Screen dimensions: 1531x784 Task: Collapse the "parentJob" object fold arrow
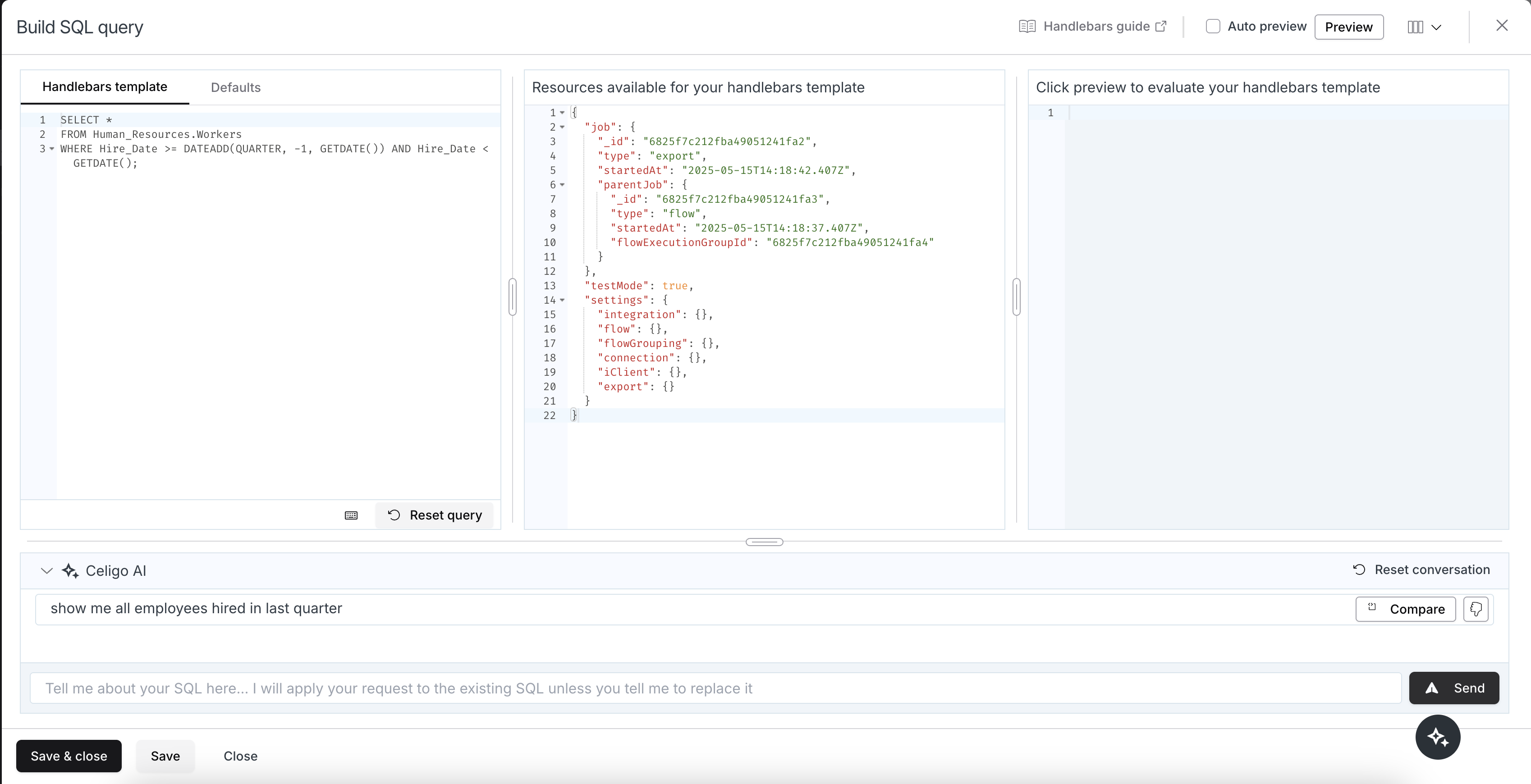click(x=562, y=185)
